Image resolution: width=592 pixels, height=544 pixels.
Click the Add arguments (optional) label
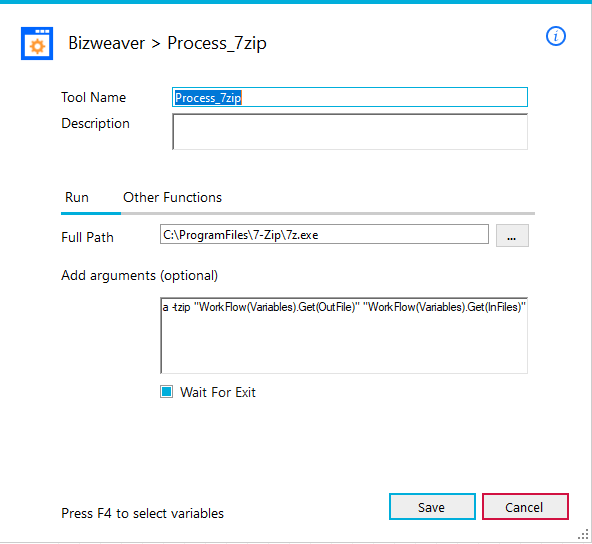(x=140, y=276)
